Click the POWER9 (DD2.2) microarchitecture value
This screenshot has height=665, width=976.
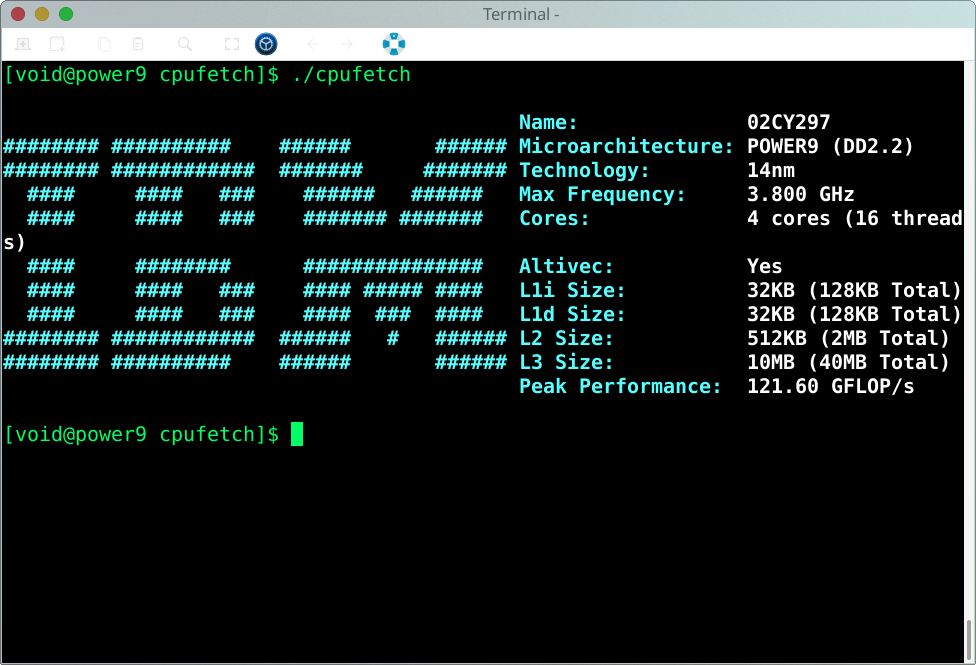tap(830, 146)
